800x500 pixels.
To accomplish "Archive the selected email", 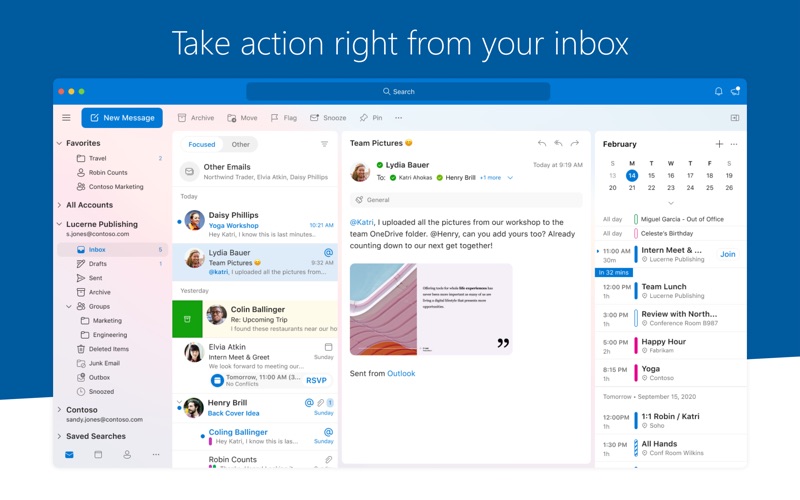I will pyautogui.click(x=196, y=118).
